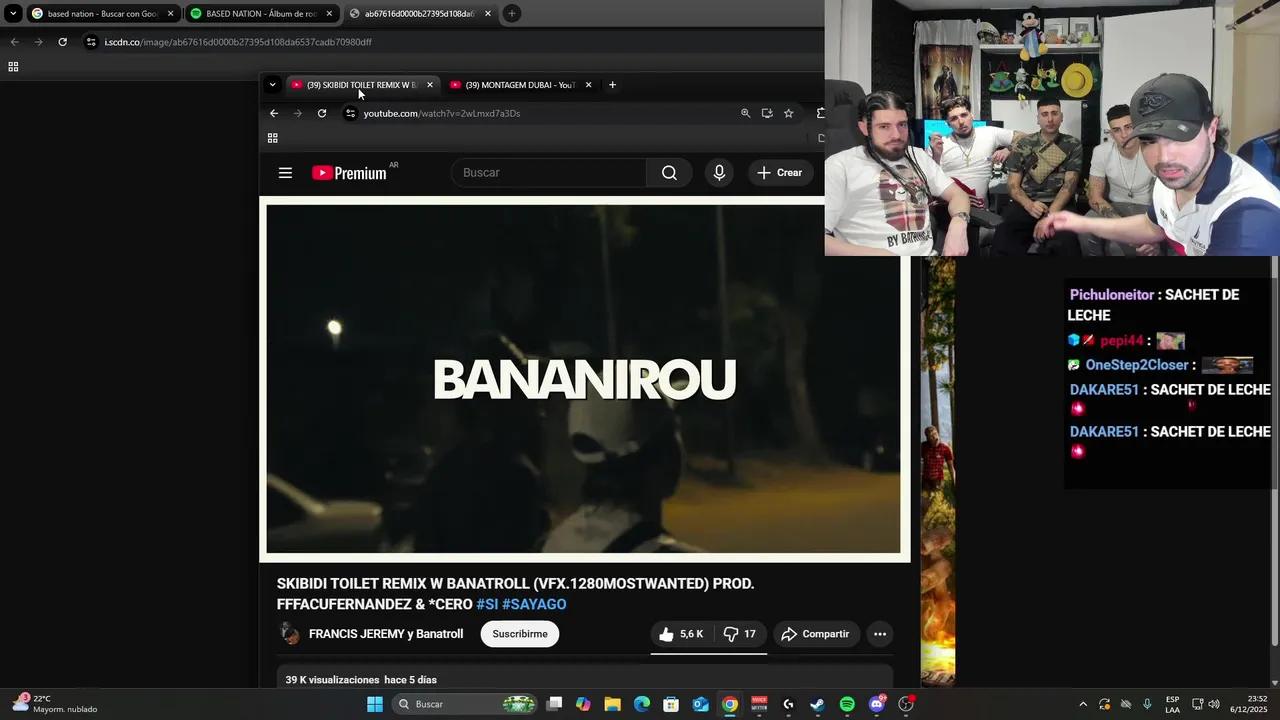Switch to Google Chrome on the taskbar
The image size is (1280, 720).
tap(730, 704)
